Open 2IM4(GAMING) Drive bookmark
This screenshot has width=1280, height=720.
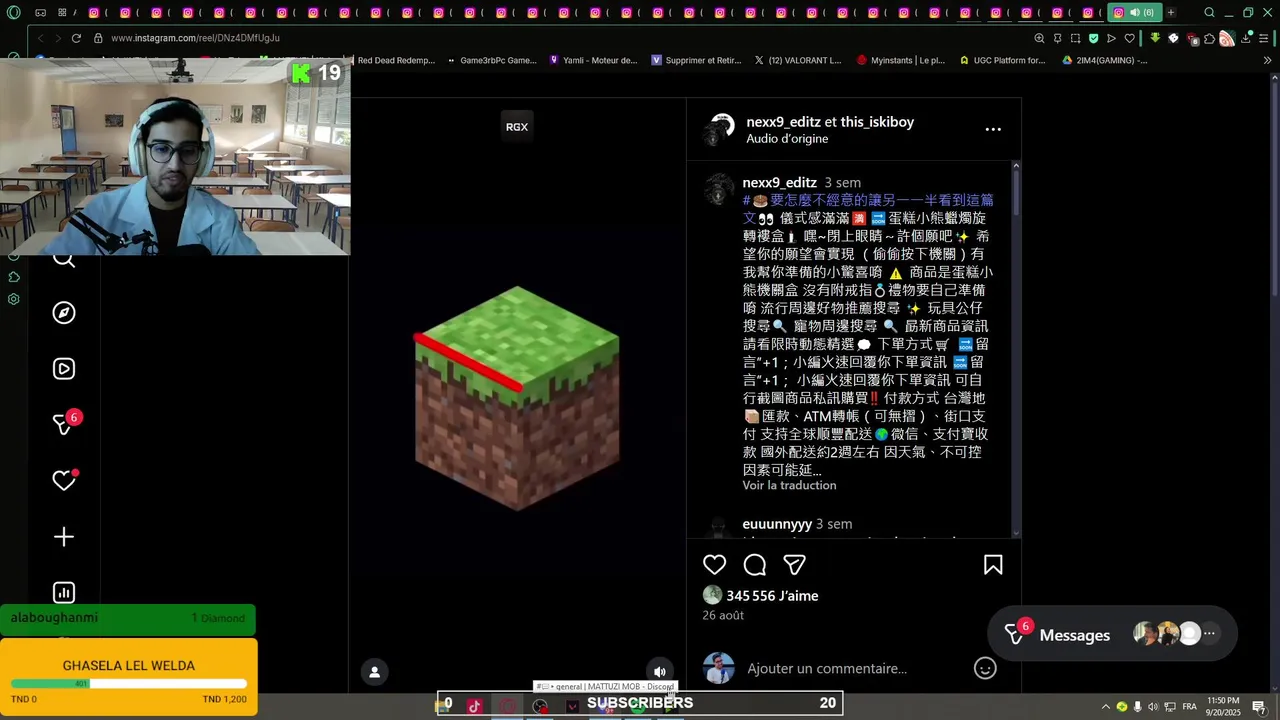pyautogui.click(x=1104, y=60)
